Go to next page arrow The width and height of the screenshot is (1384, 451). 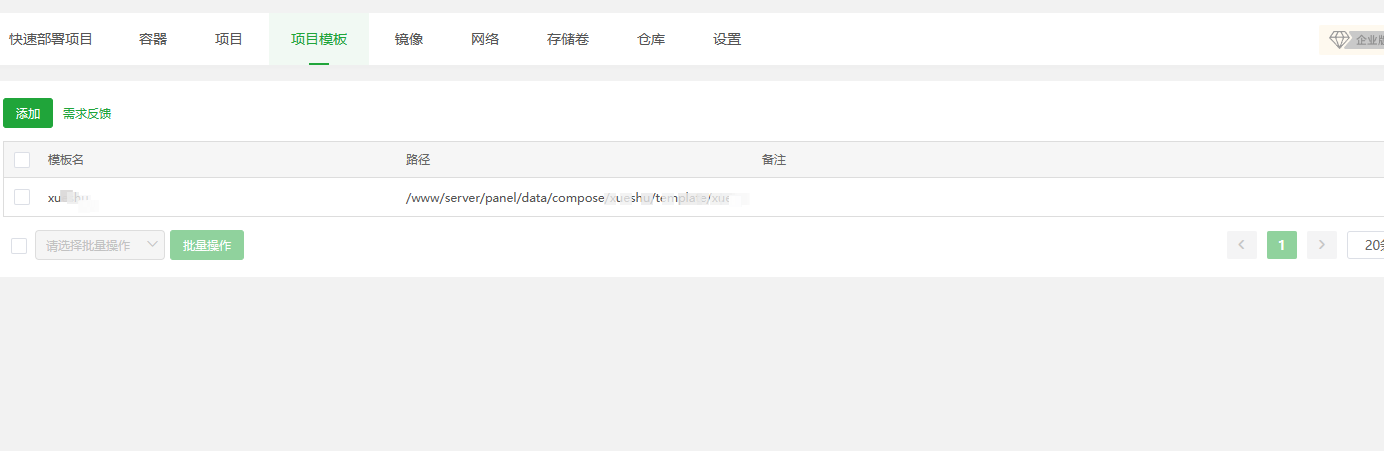pos(1322,245)
